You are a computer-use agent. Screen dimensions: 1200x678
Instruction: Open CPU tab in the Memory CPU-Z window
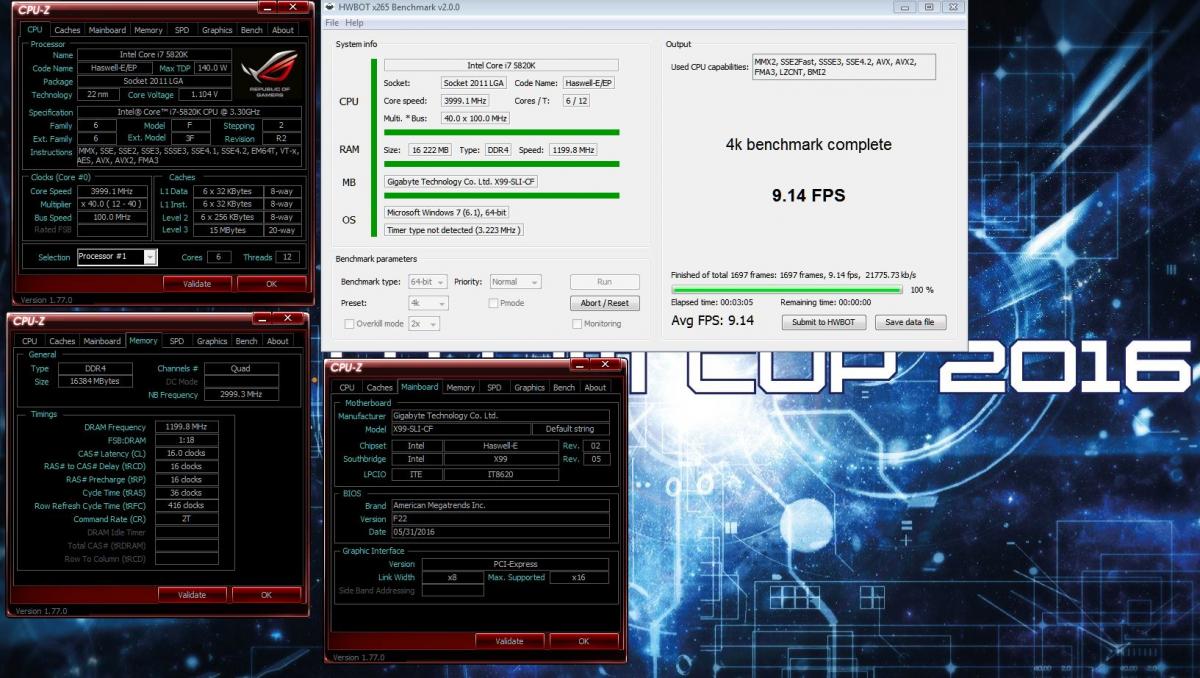[30, 341]
